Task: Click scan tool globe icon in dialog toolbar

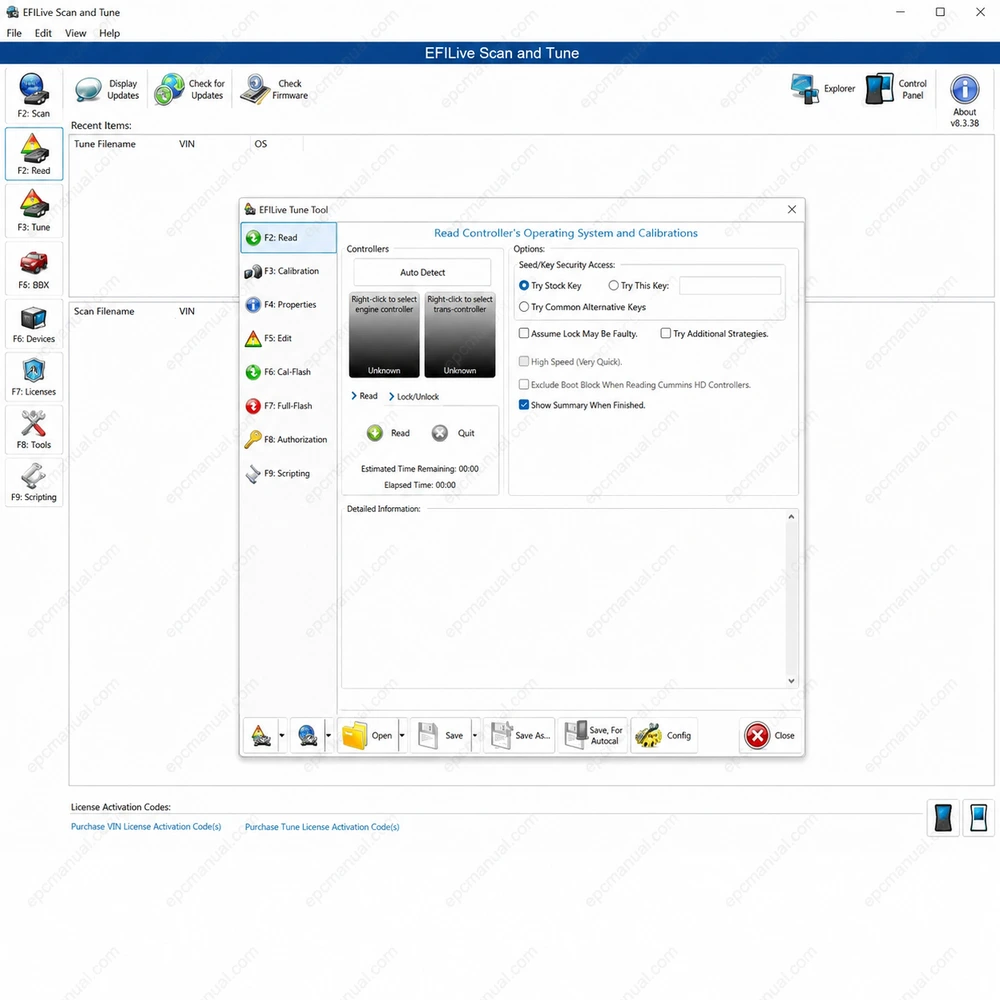Action: (x=307, y=735)
